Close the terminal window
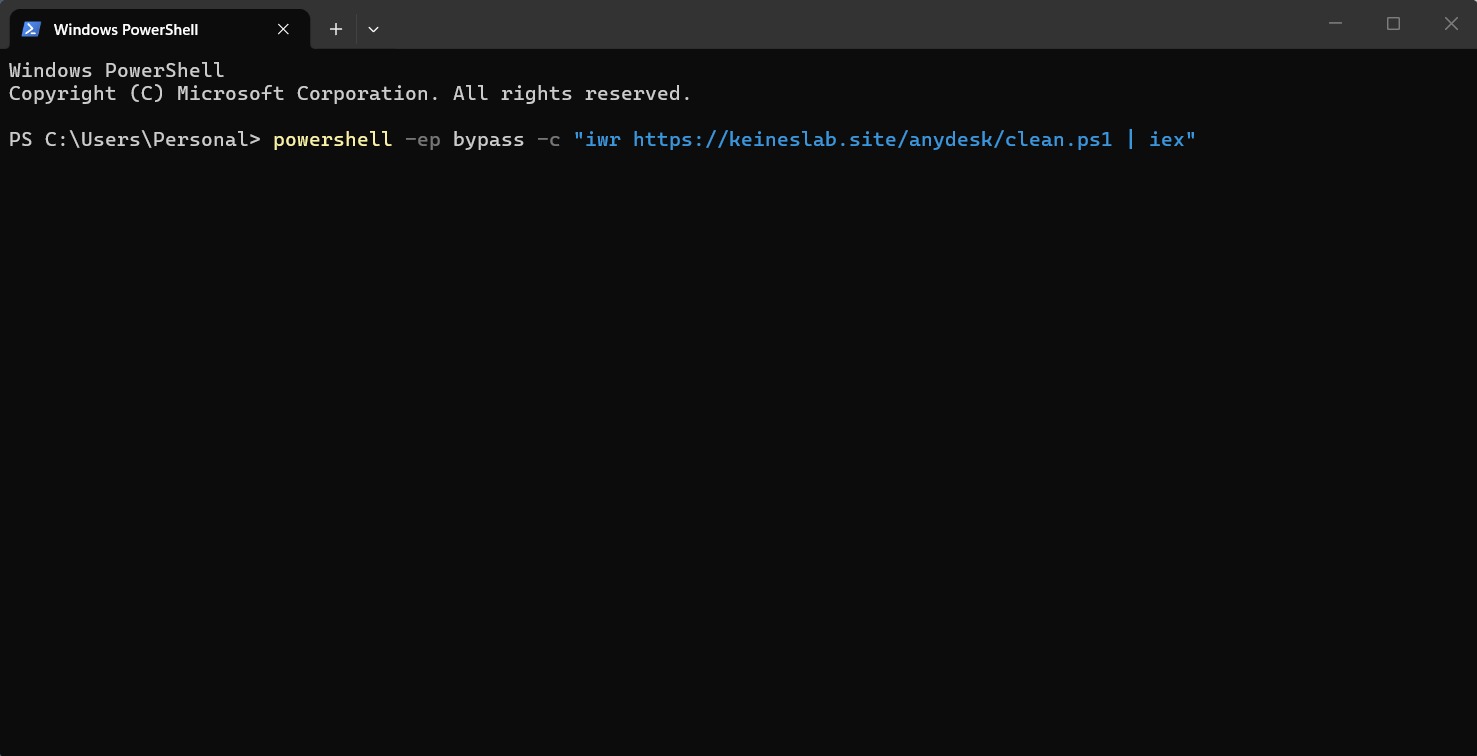1477x756 pixels. [1451, 23]
